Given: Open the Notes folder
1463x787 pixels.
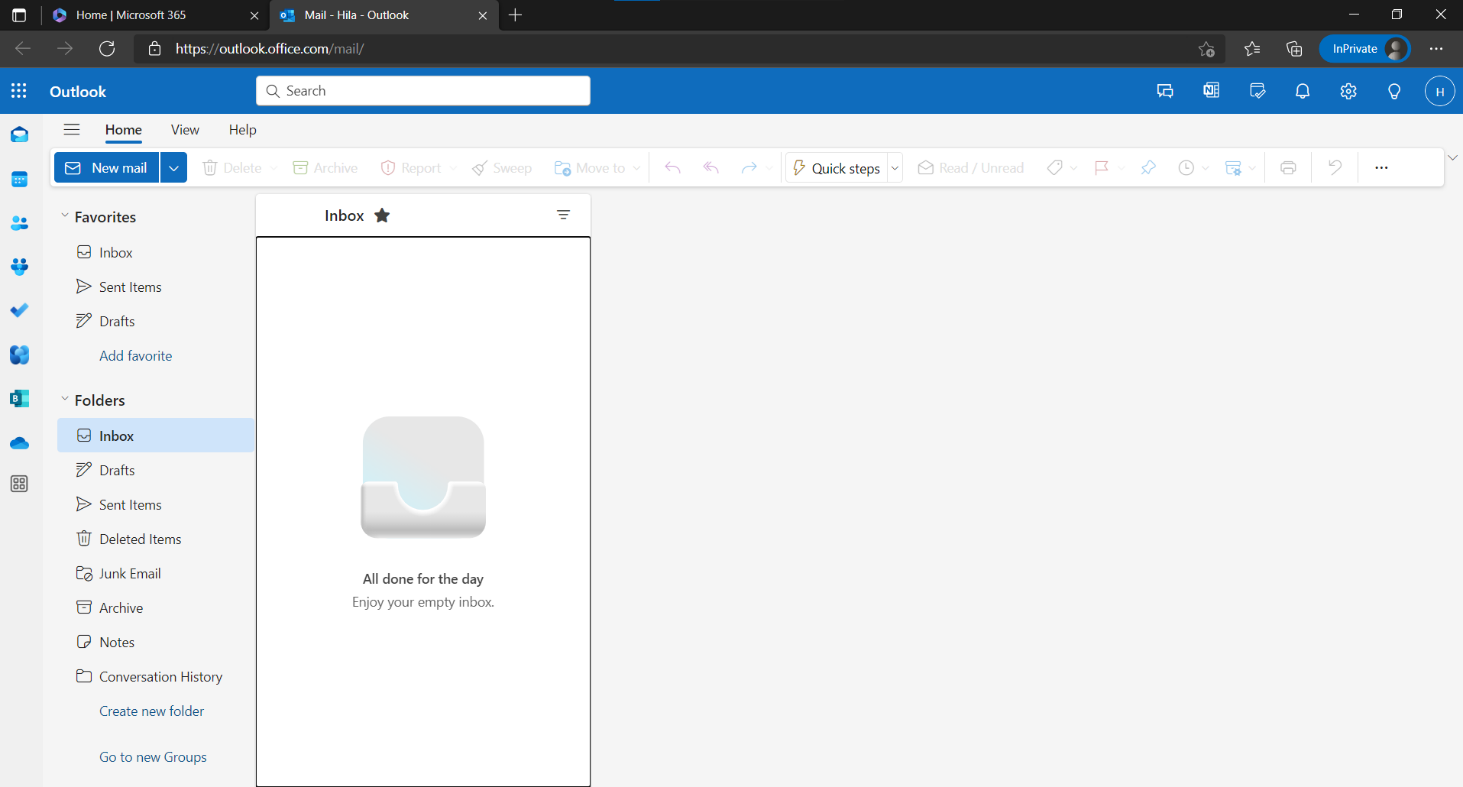Looking at the screenshot, I should coord(155,642).
